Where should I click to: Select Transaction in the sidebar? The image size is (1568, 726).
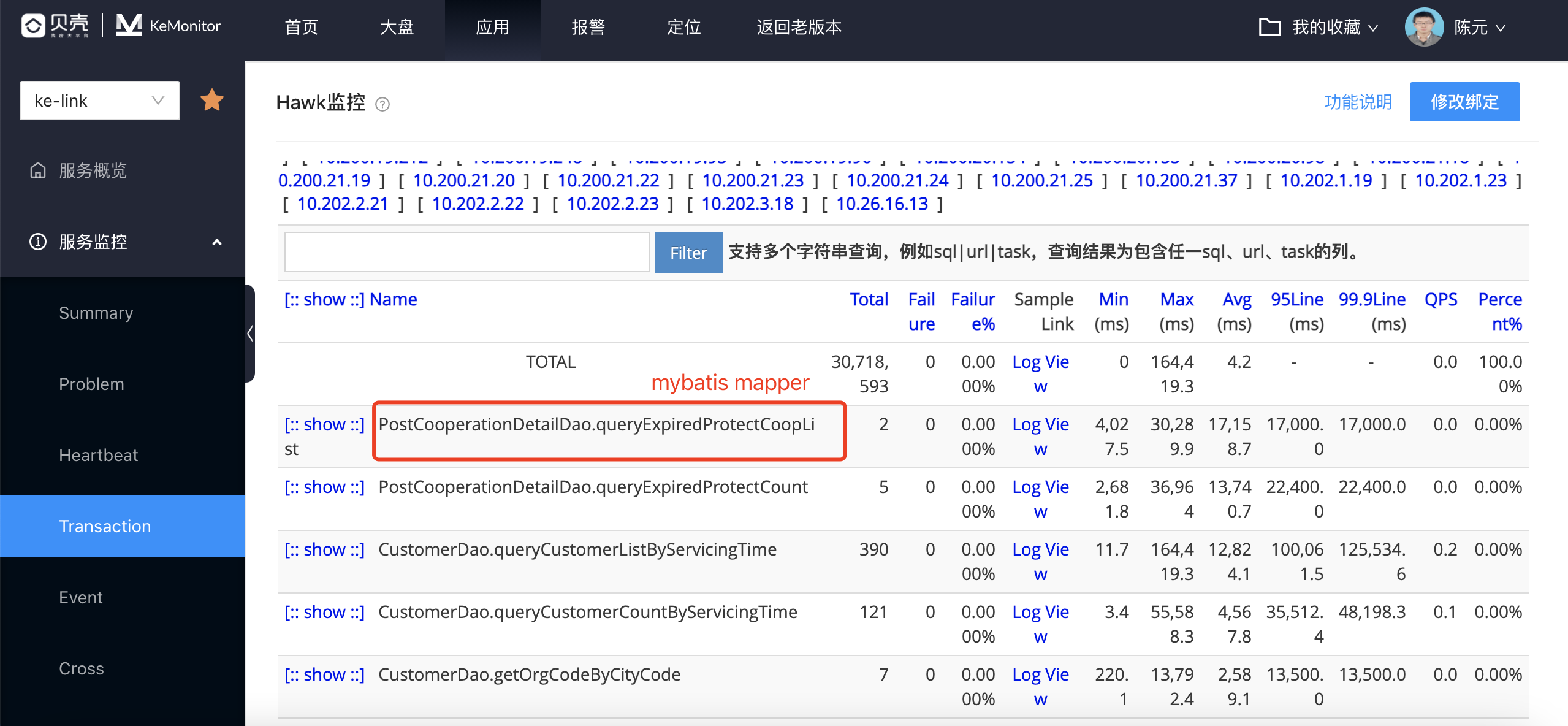point(105,525)
